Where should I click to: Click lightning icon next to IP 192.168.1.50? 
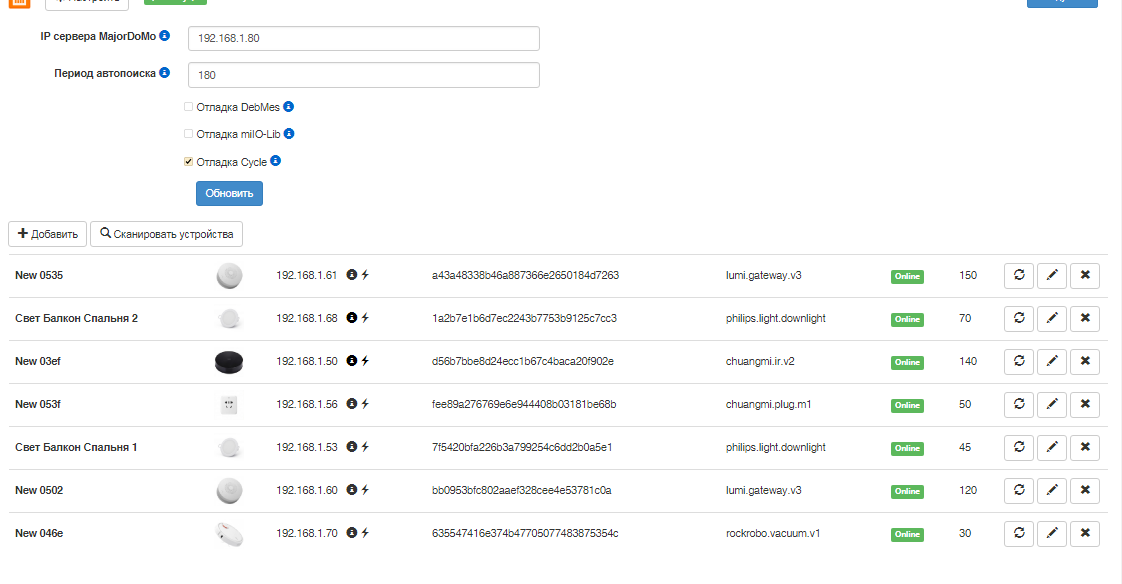click(365, 361)
